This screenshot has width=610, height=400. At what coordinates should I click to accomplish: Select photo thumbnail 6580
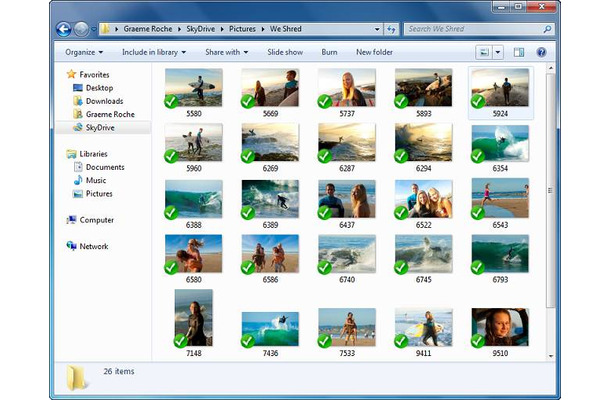point(194,254)
